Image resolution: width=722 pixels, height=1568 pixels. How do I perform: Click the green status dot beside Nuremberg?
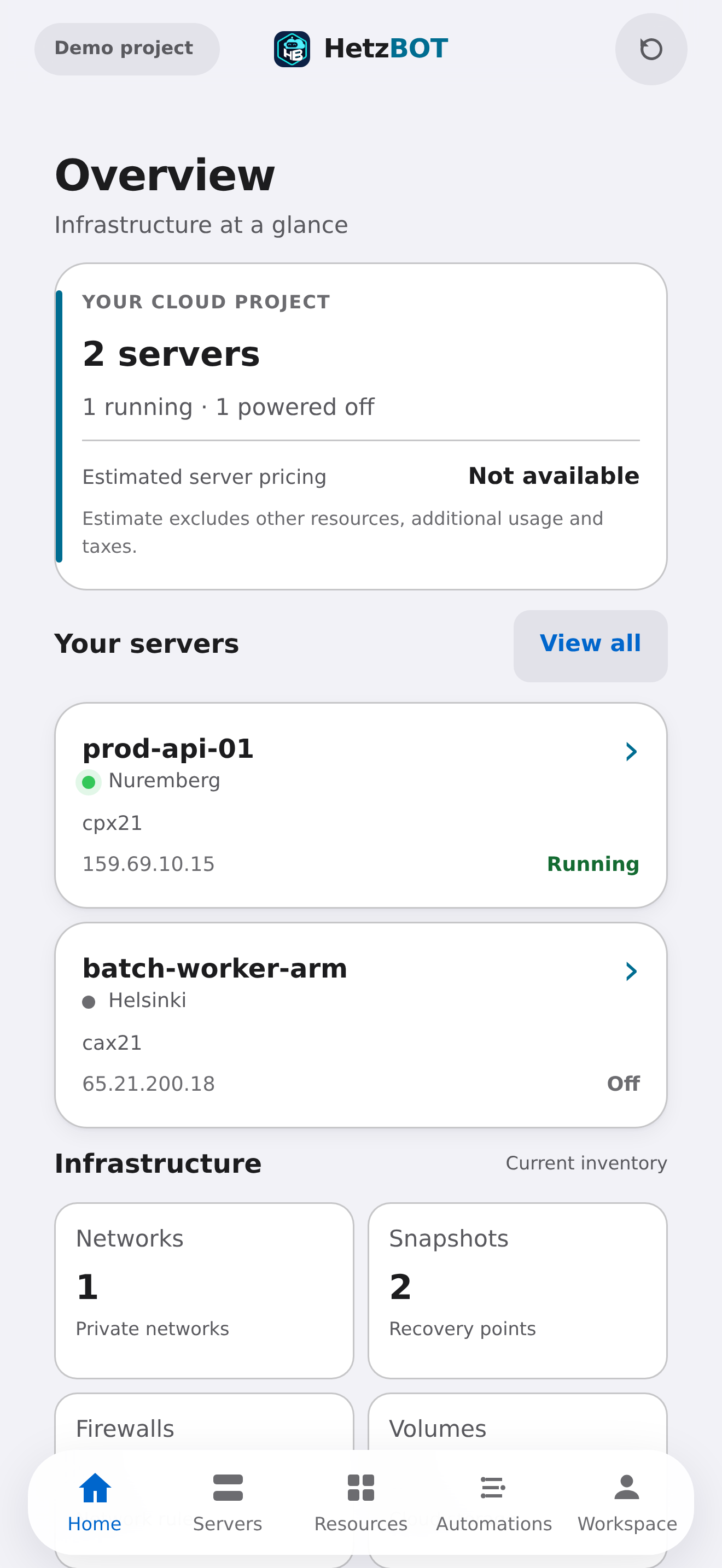tap(88, 782)
